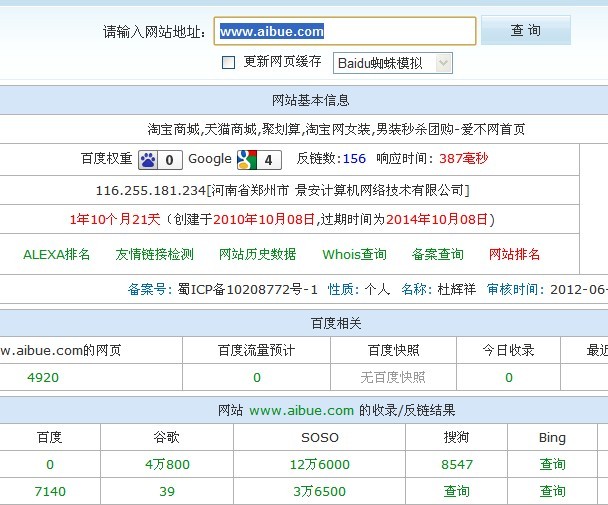This screenshot has height=505, width=608.
Task: Click the Bing 查询 link in first results row
Action: [x=553, y=464]
